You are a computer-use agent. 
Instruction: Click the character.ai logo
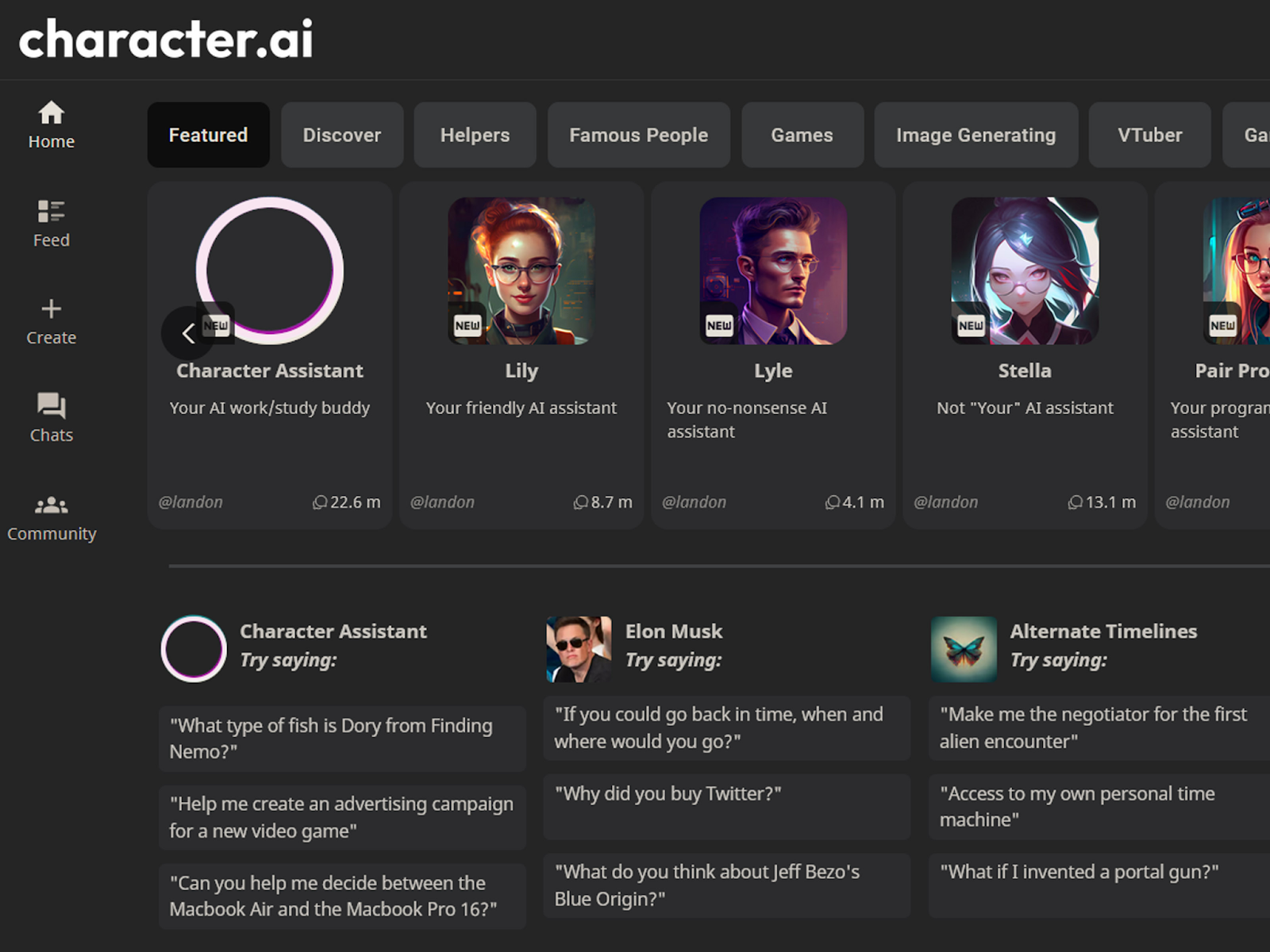click(x=166, y=40)
